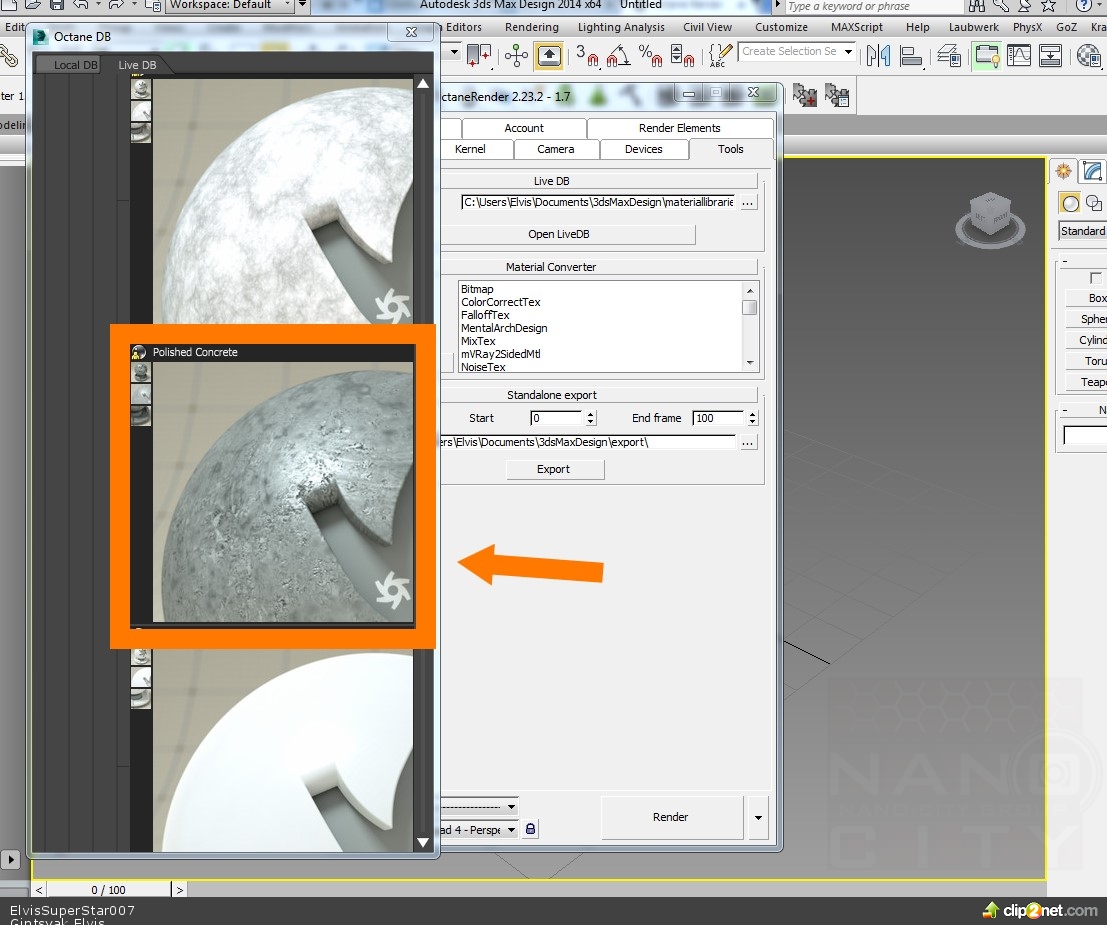Click the select link chain icon
The width and height of the screenshot is (1107, 925).
pos(8,56)
